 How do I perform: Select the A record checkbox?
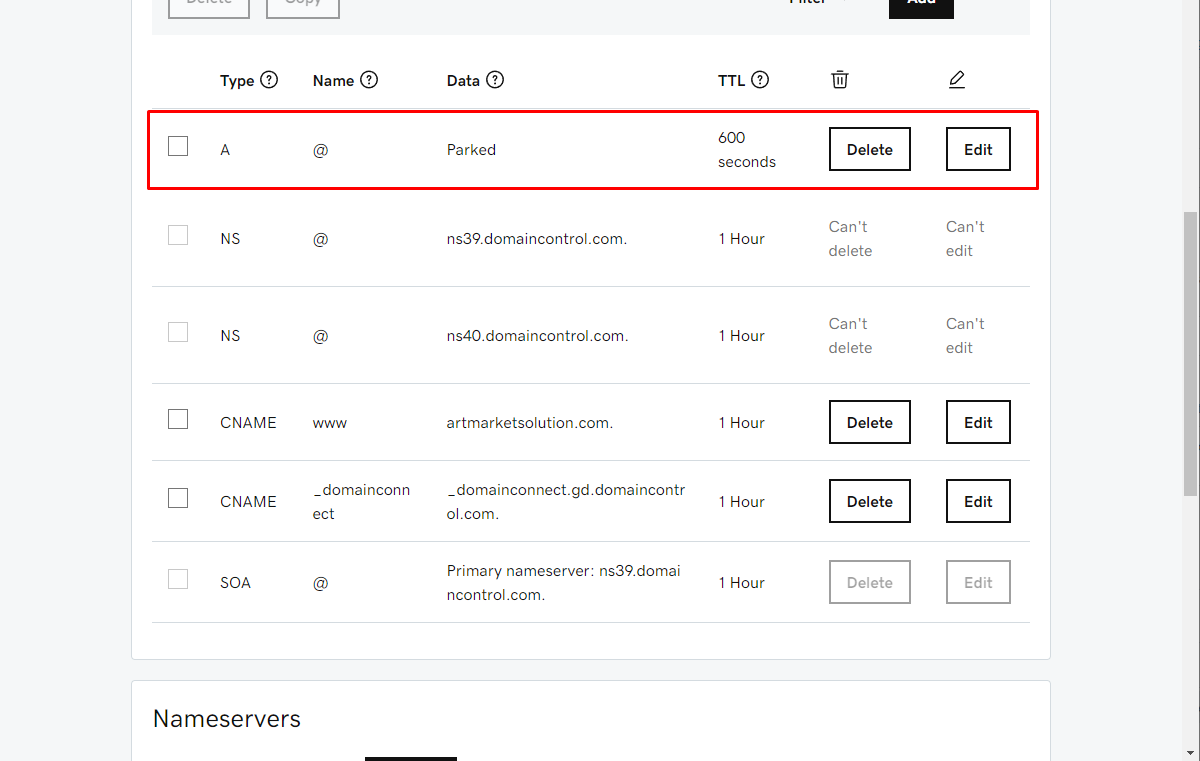click(178, 146)
